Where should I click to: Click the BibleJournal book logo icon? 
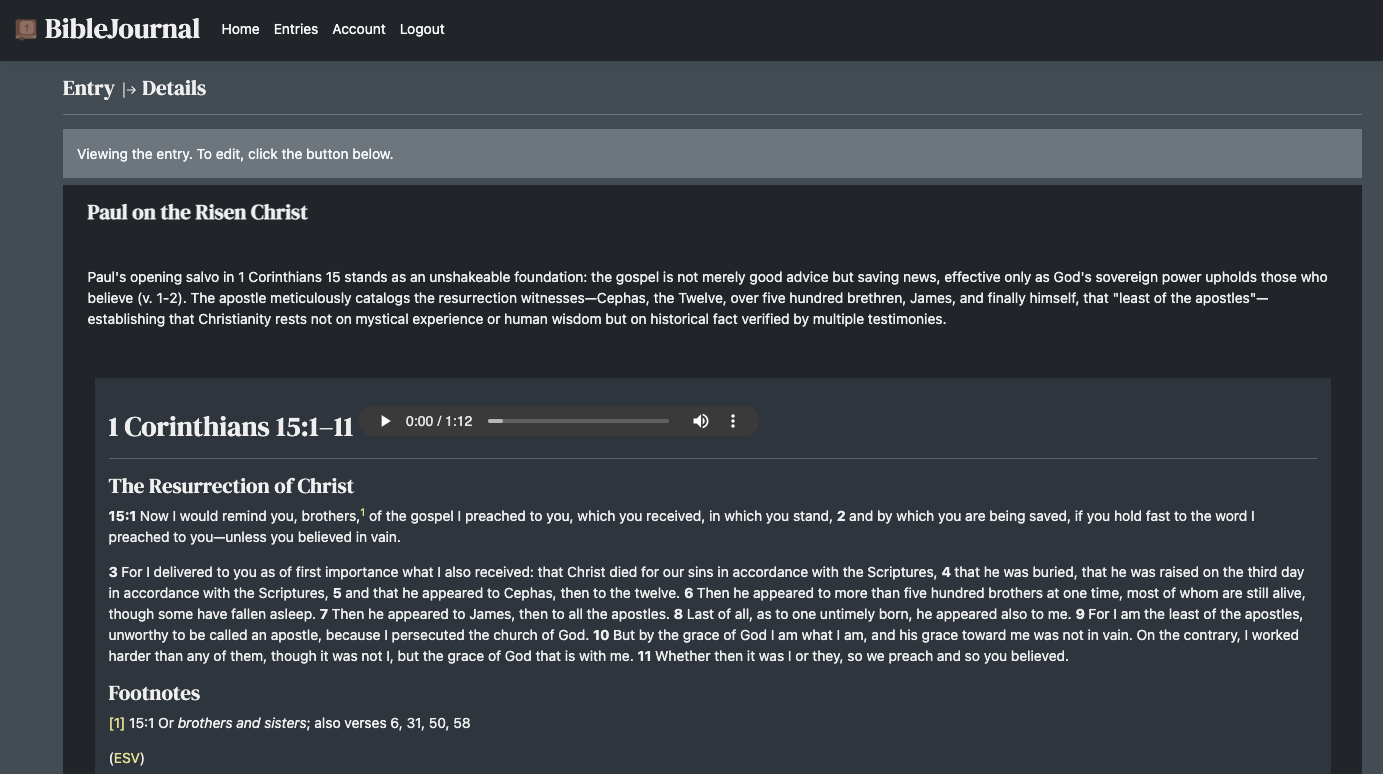pyautogui.click(x=24, y=28)
